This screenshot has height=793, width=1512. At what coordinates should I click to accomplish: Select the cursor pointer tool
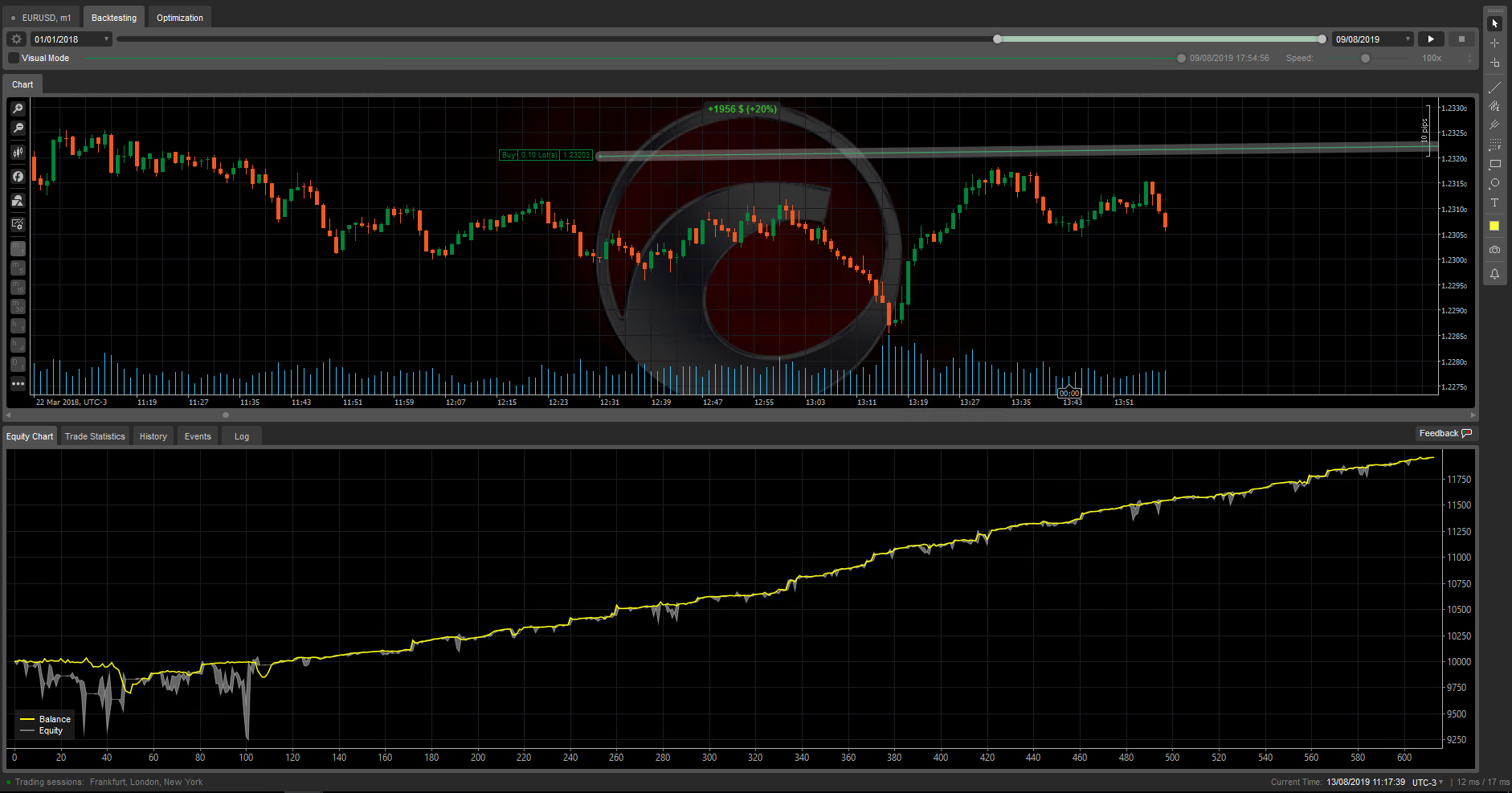pyautogui.click(x=1494, y=23)
